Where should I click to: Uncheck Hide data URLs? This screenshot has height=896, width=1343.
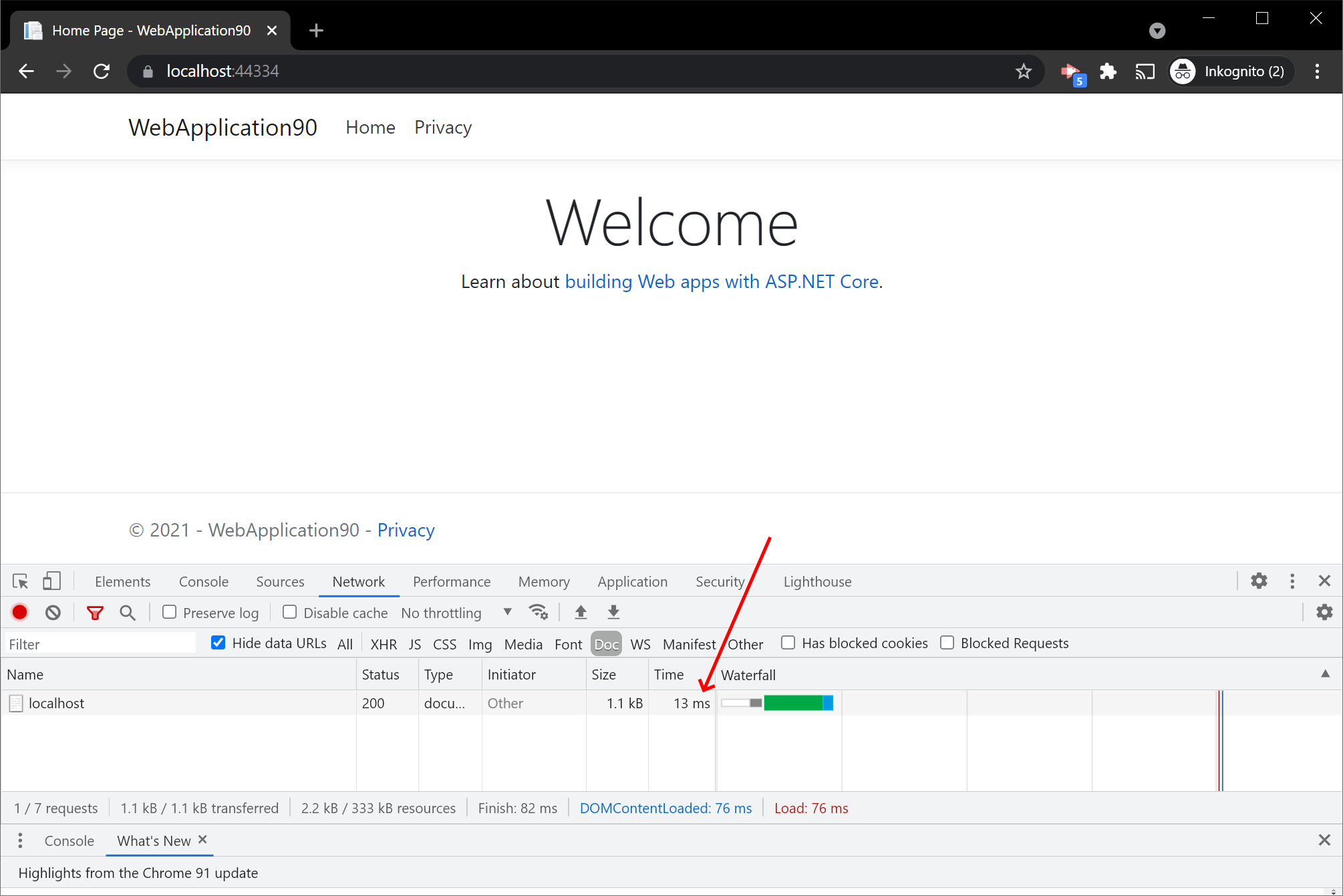coord(218,642)
